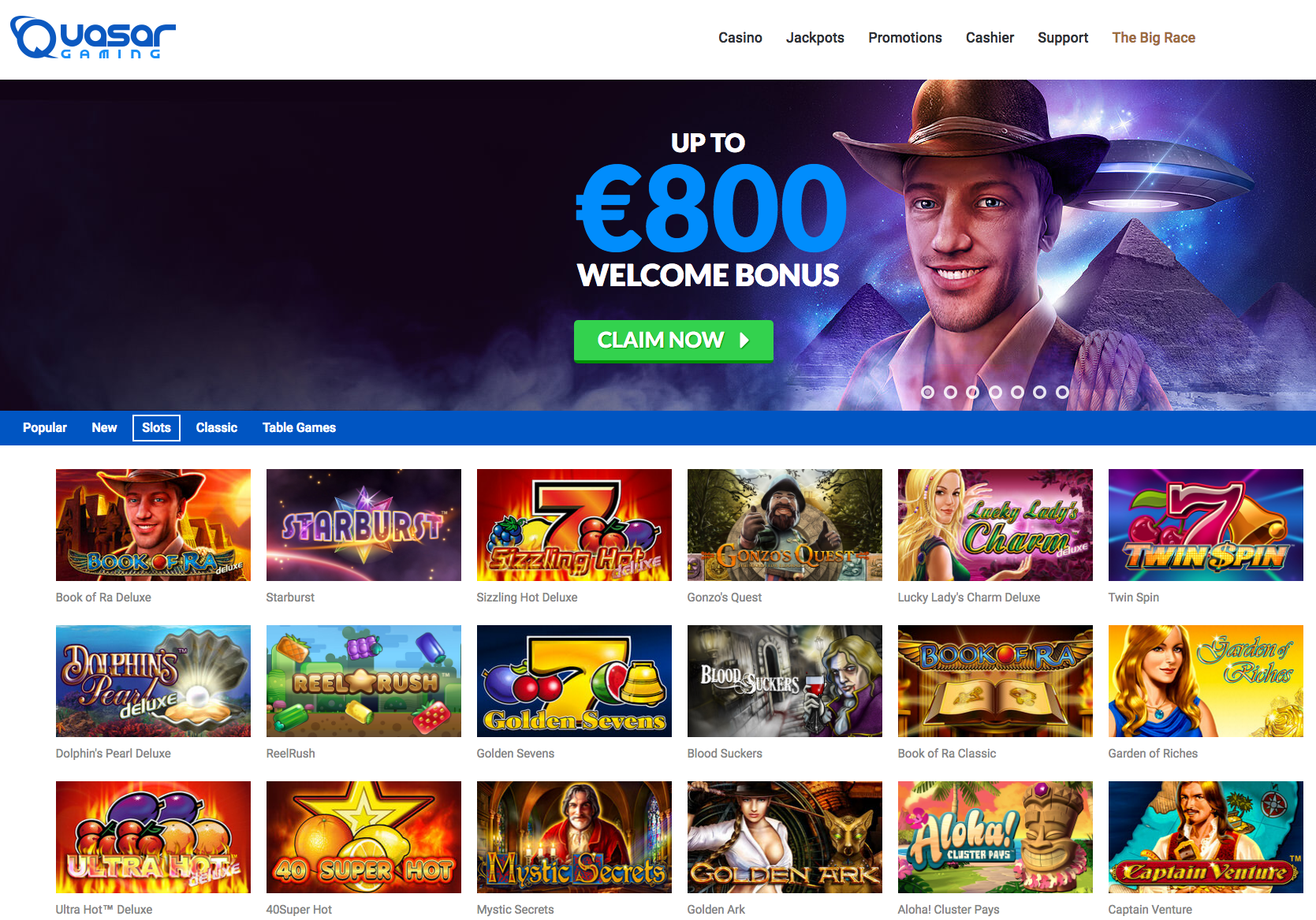Image resolution: width=1316 pixels, height=920 pixels.
Task: Open Twin Spin slot thumbnail
Action: click(x=1206, y=525)
